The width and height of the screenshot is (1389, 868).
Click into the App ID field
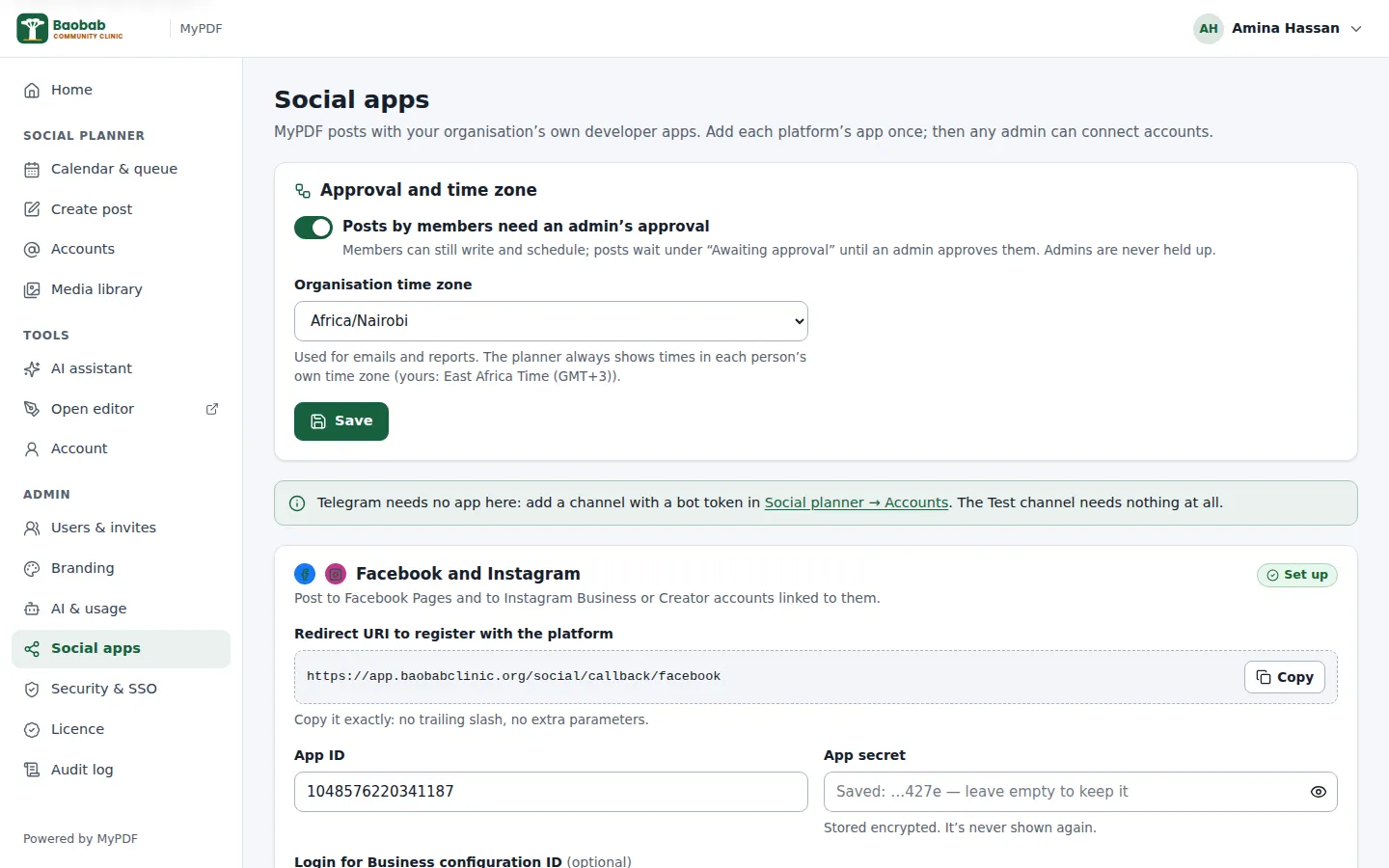pos(551,792)
